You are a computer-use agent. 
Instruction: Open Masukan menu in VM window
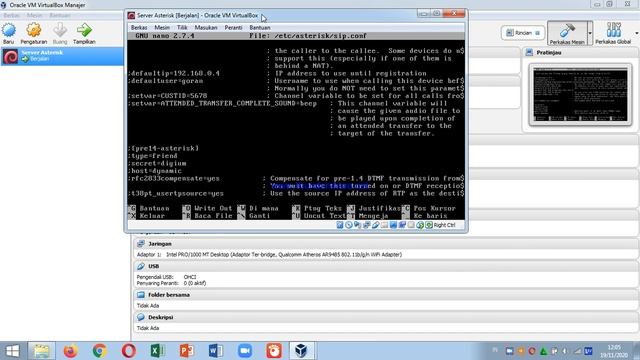[x=206, y=27]
